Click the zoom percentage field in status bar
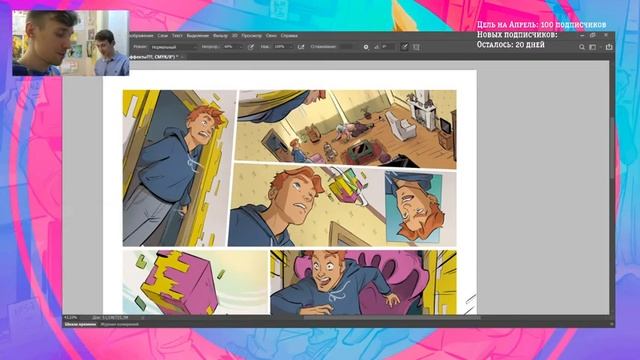640x360 pixels. coord(71,318)
